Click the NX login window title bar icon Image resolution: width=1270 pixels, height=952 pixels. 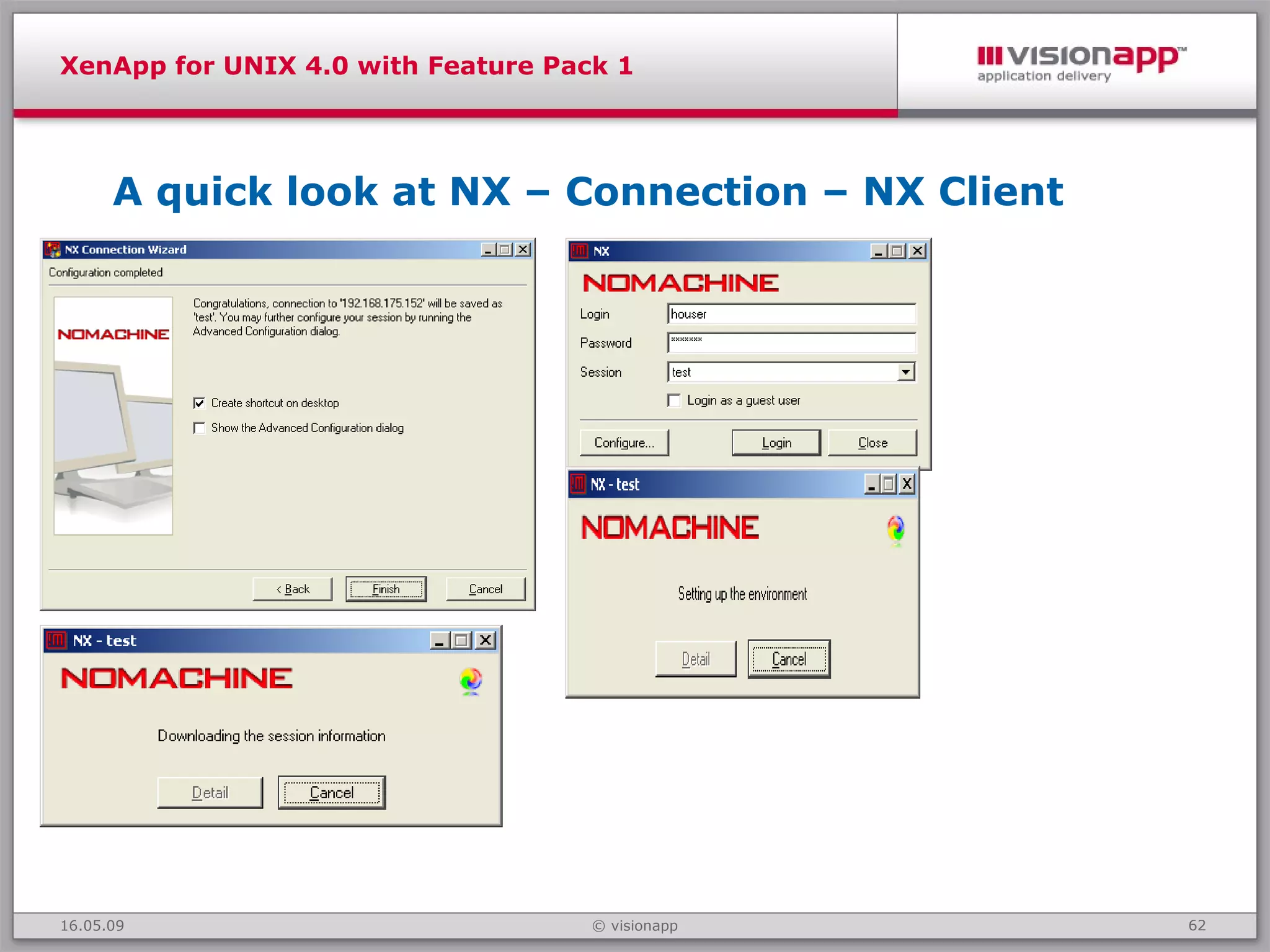579,251
